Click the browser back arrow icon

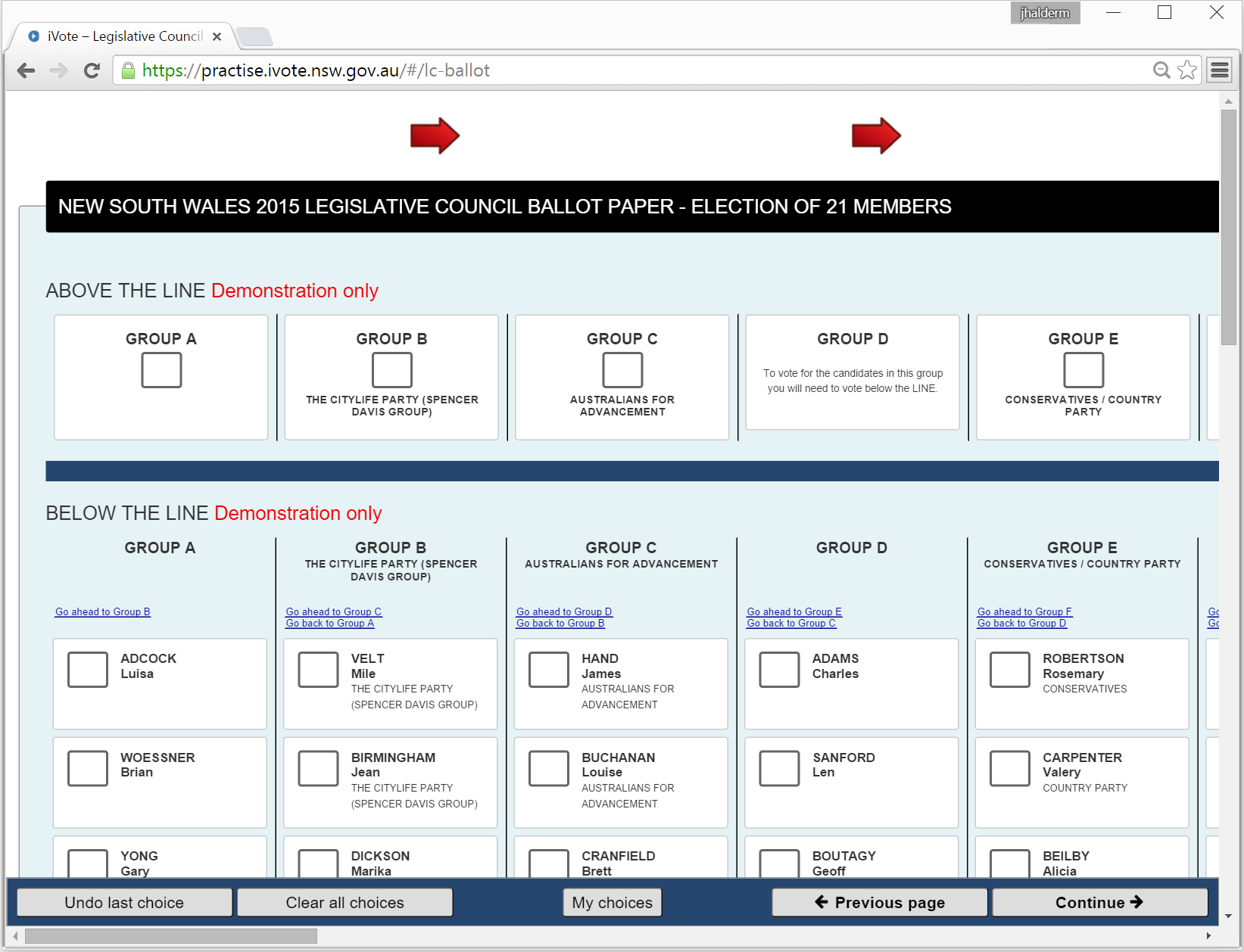point(26,70)
